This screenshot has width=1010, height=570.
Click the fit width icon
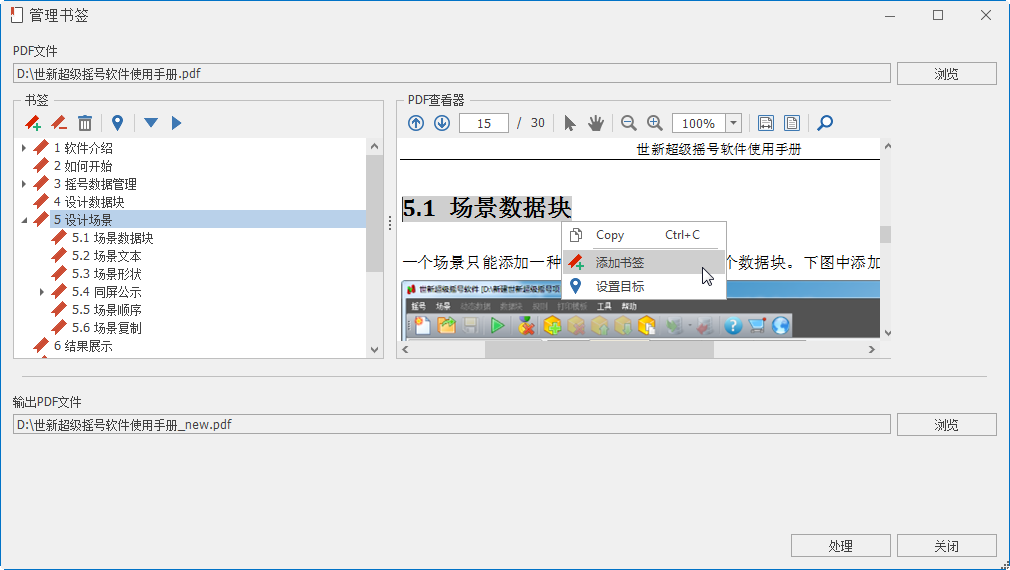[x=766, y=123]
